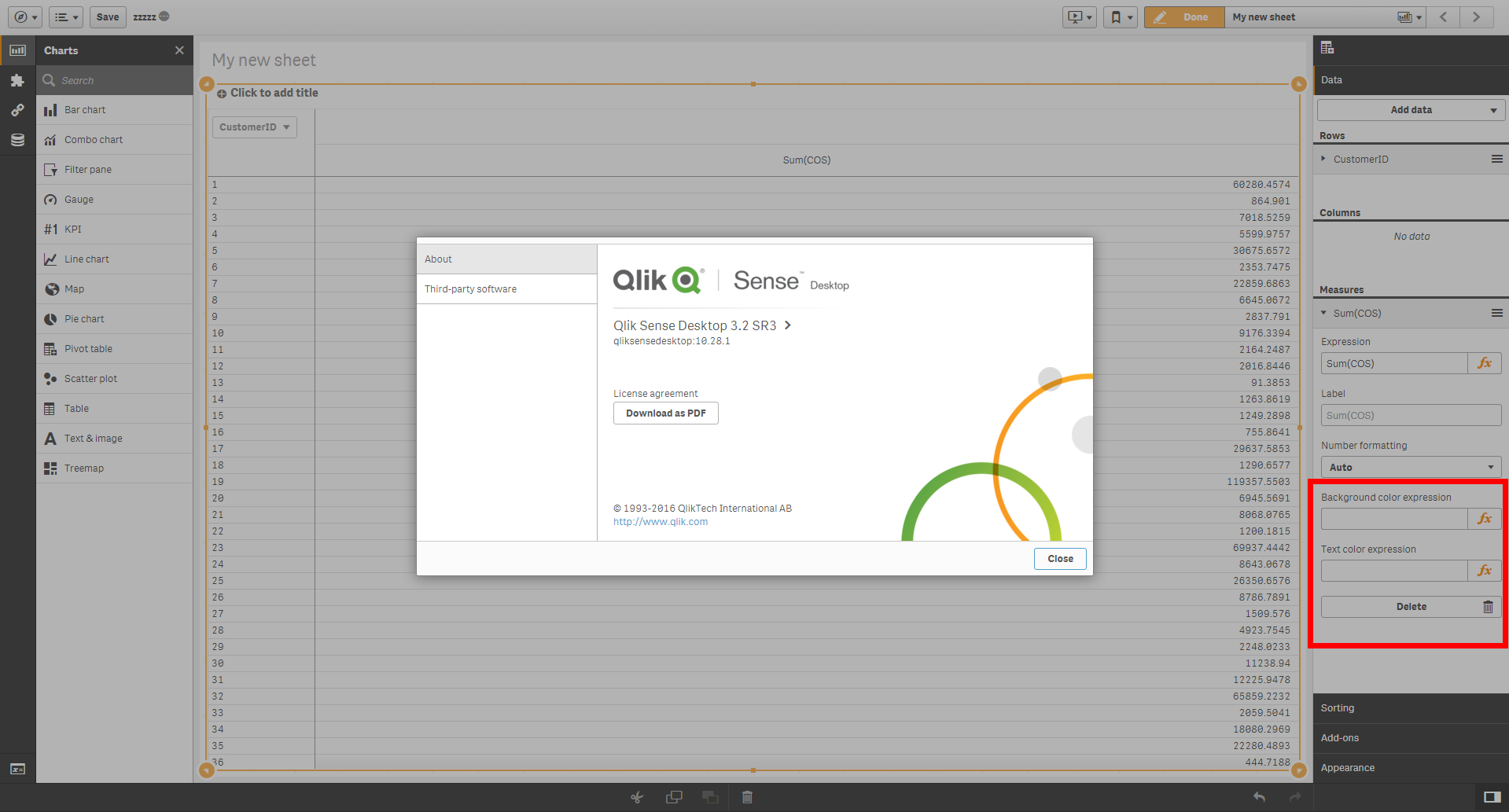Pick the Table chart type
Image resolution: width=1509 pixels, height=812 pixels.
pyautogui.click(x=115, y=409)
